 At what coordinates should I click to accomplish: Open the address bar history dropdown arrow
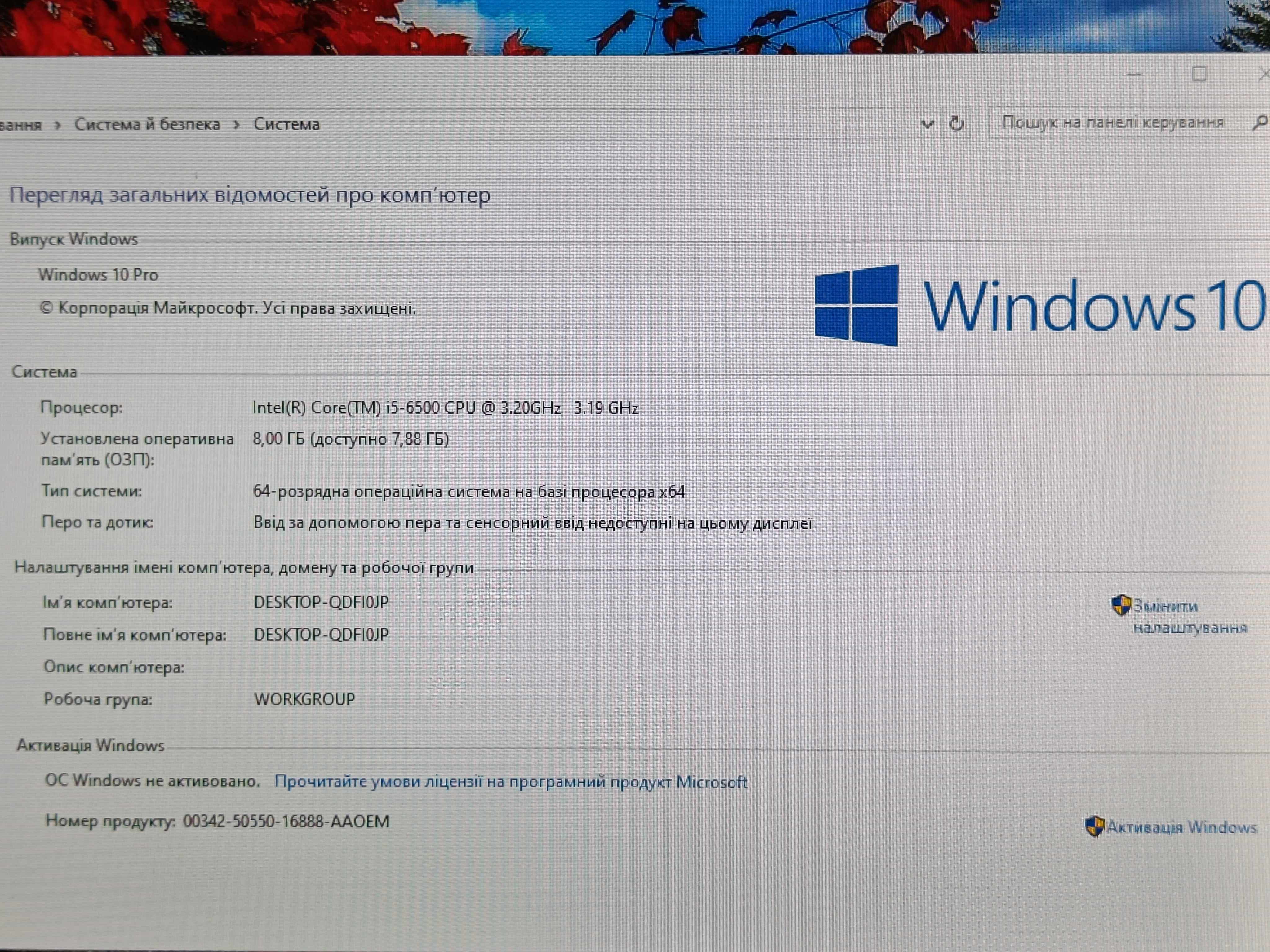[927, 124]
